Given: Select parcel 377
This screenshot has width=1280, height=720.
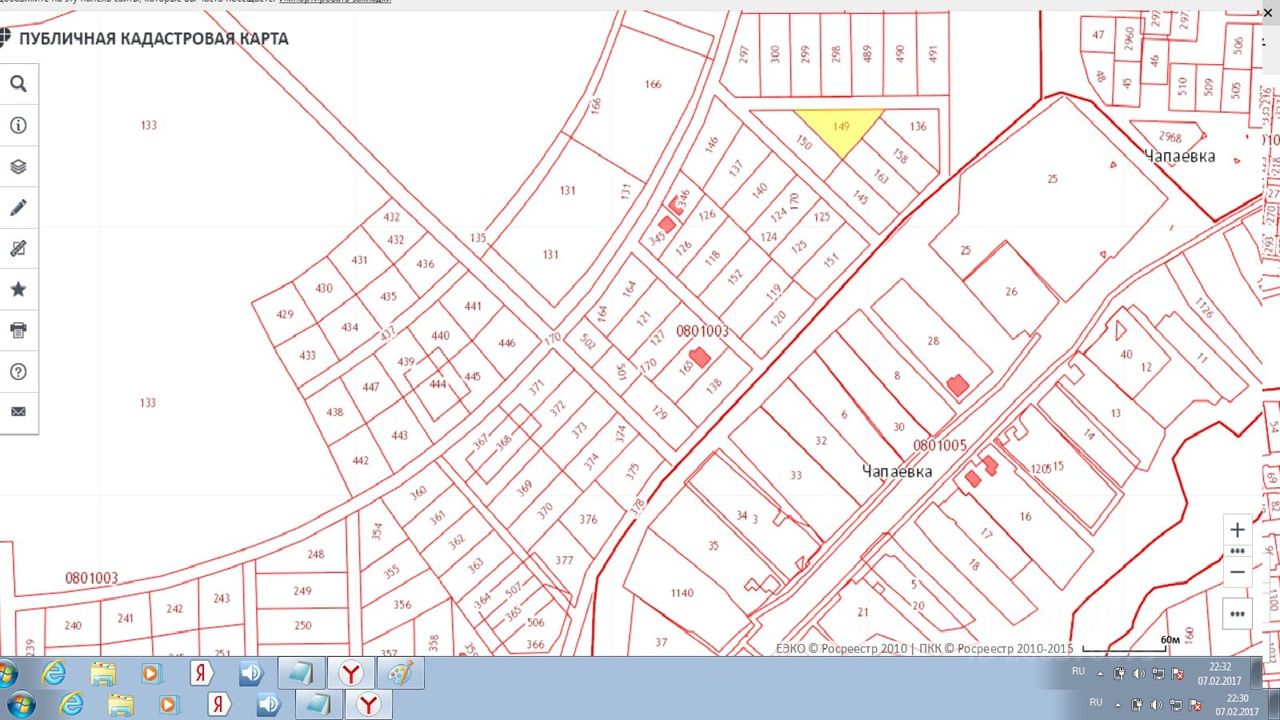Looking at the screenshot, I should [565, 560].
